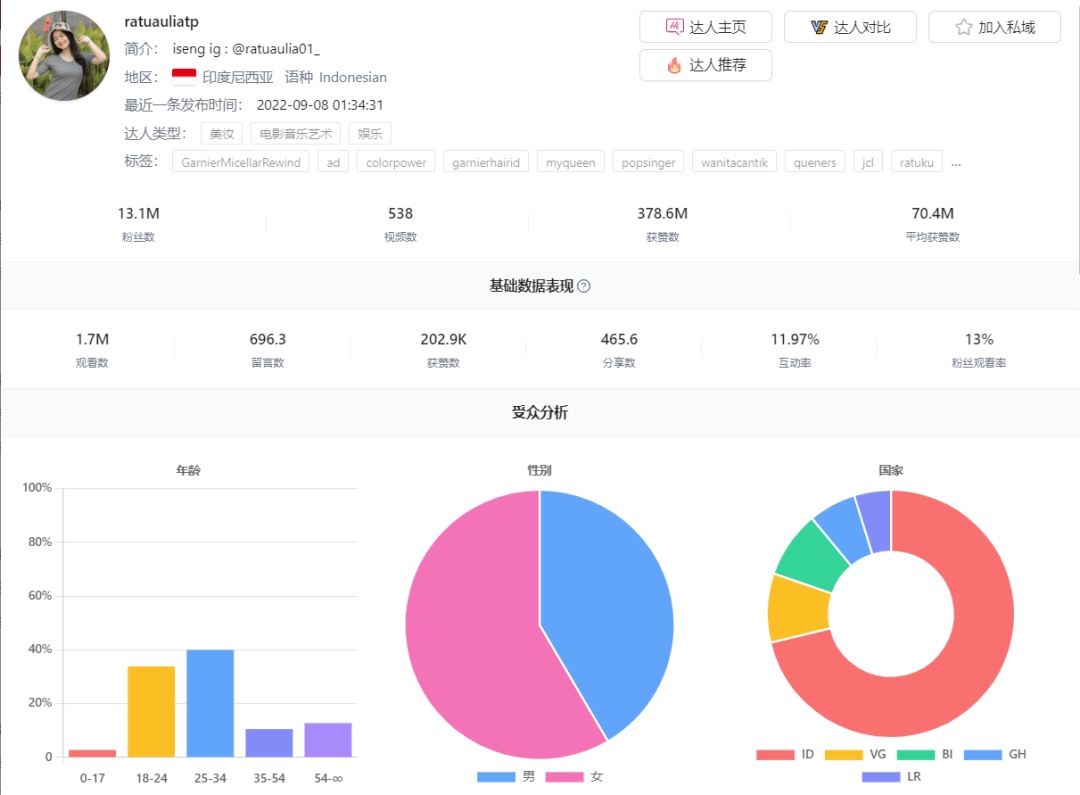Click the 0-17 age bar
Image resolution: width=1080 pixels, height=795 pixels.
click(92, 753)
